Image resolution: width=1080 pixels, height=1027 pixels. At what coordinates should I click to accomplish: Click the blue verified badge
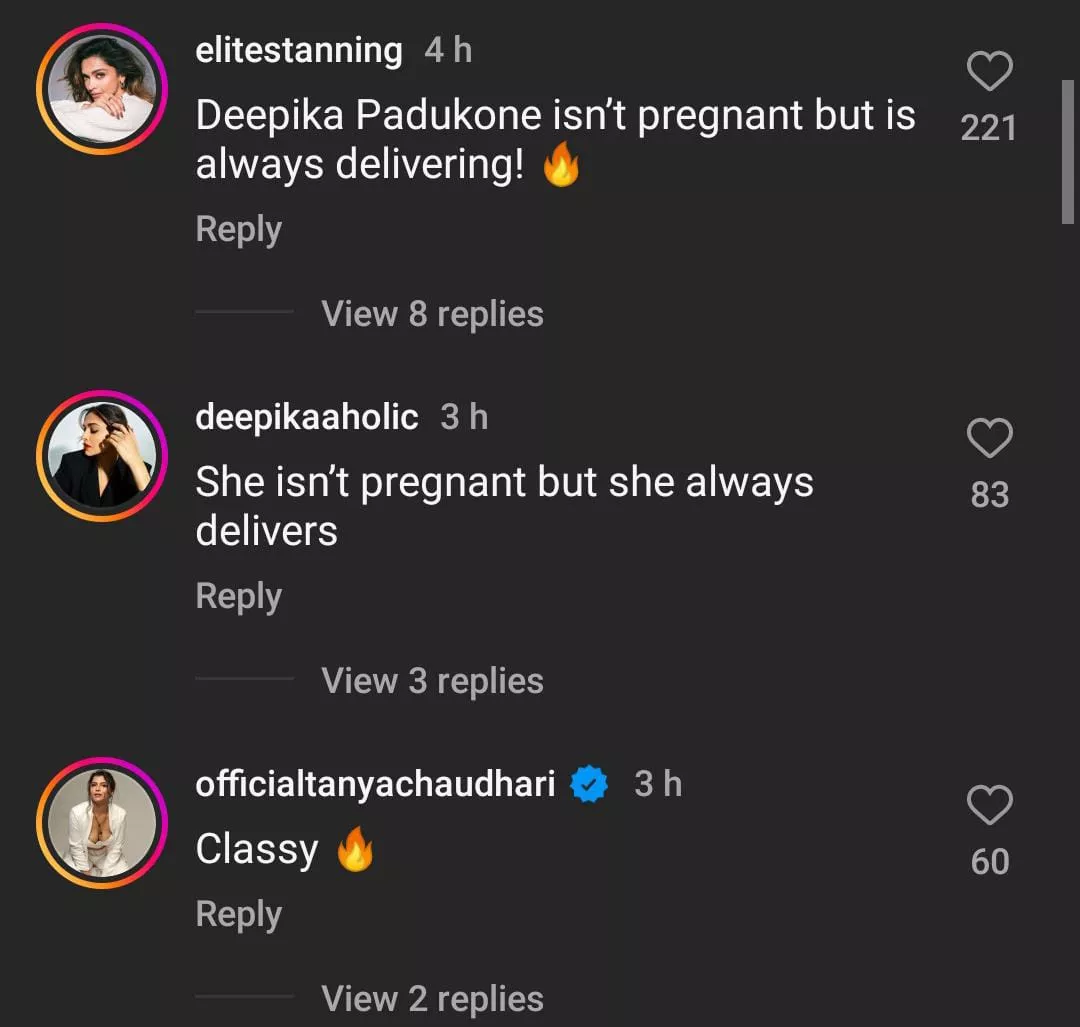coord(590,785)
